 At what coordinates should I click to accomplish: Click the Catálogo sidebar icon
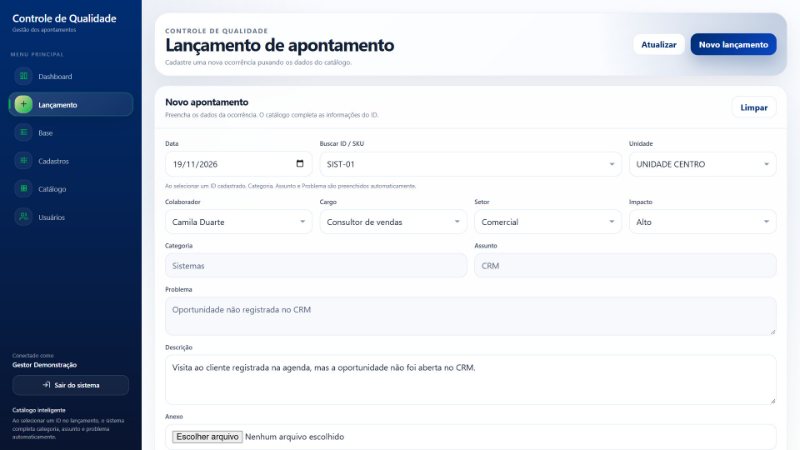coord(23,189)
